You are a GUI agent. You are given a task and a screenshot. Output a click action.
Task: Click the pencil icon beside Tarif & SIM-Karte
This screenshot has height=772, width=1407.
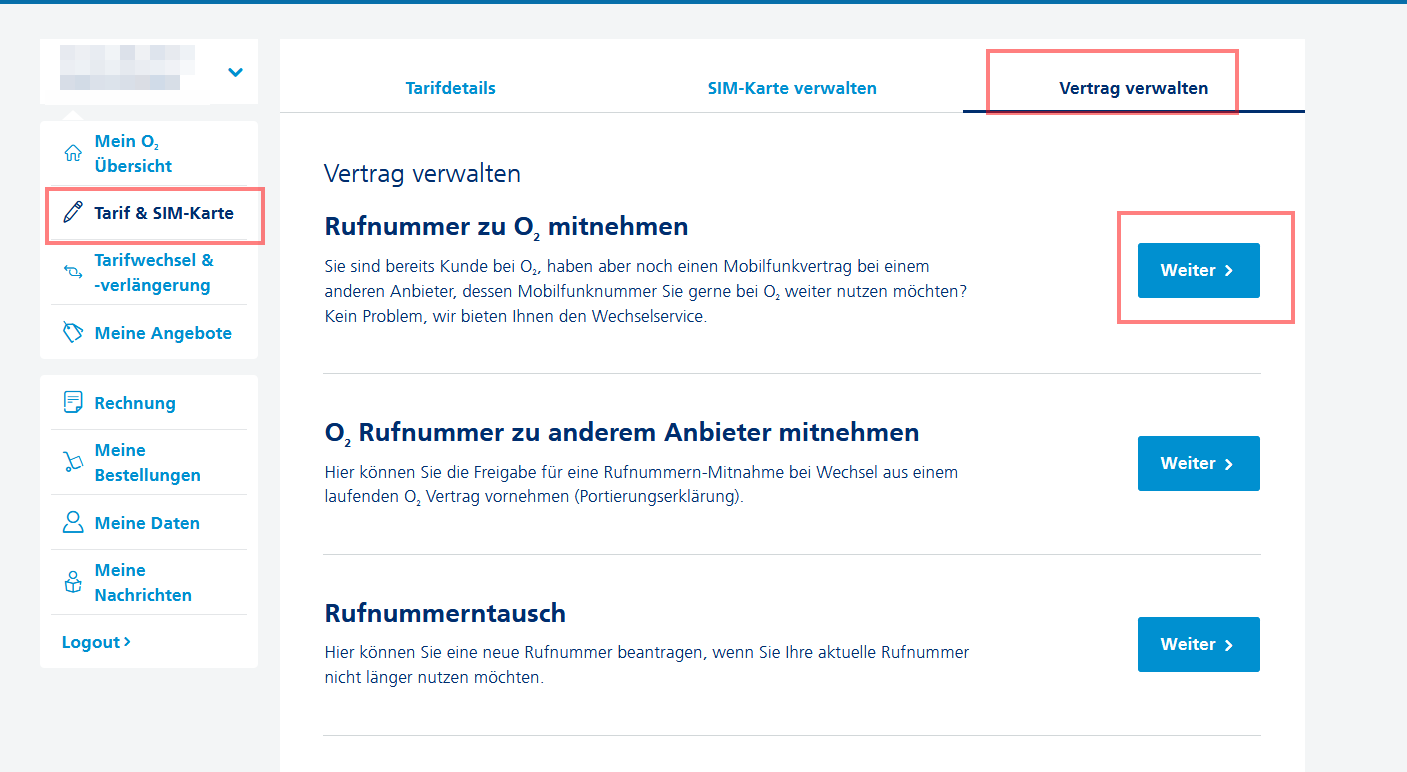pos(72,213)
